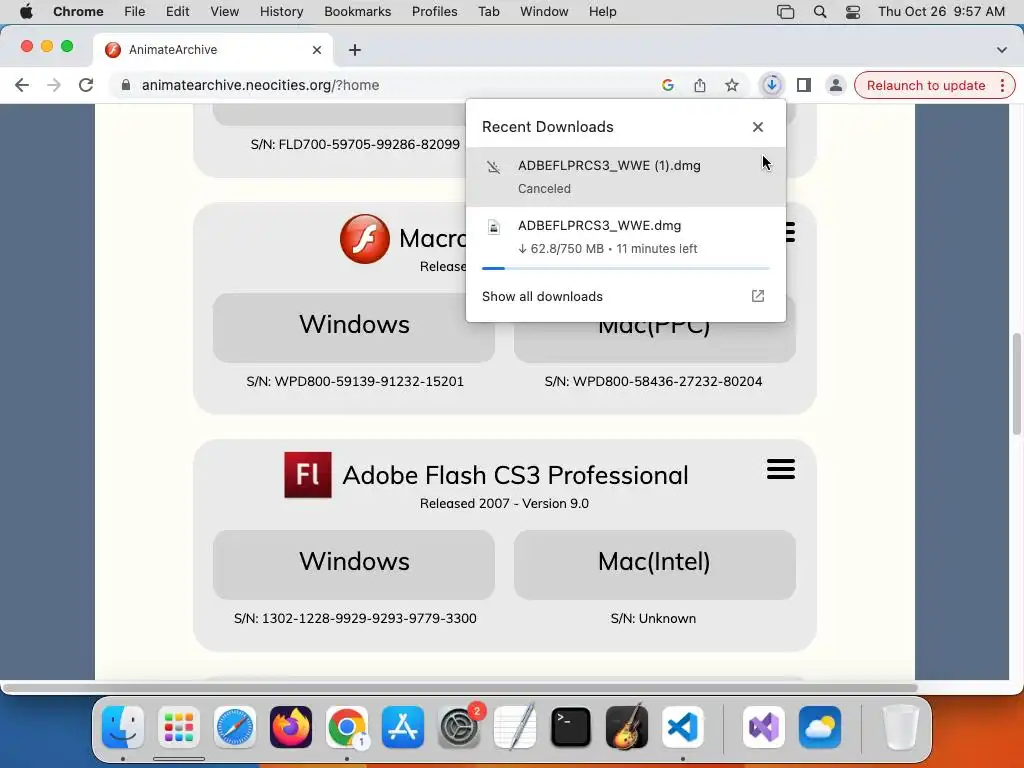Click the open-in-new-tab downloads icon
Viewport: 1024px width, 768px height.
click(758, 296)
